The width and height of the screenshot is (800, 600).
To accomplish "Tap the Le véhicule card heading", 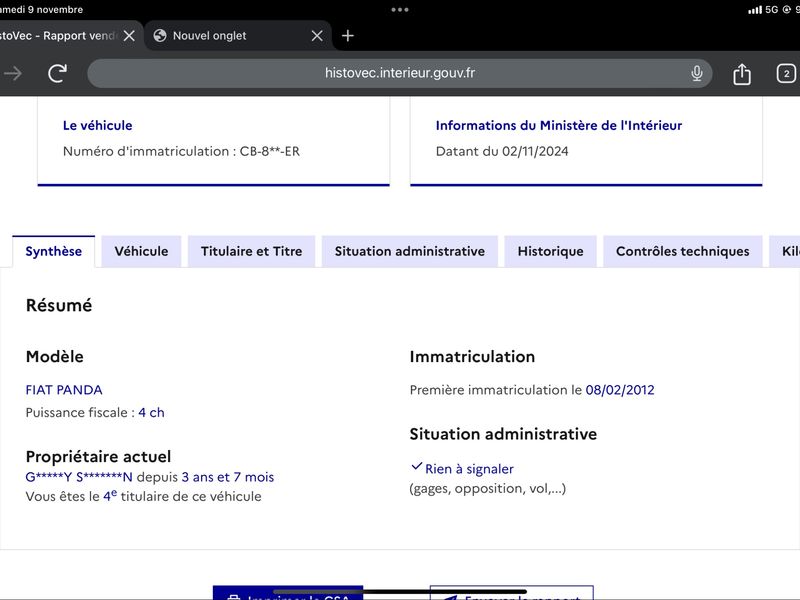I will coord(97,126).
